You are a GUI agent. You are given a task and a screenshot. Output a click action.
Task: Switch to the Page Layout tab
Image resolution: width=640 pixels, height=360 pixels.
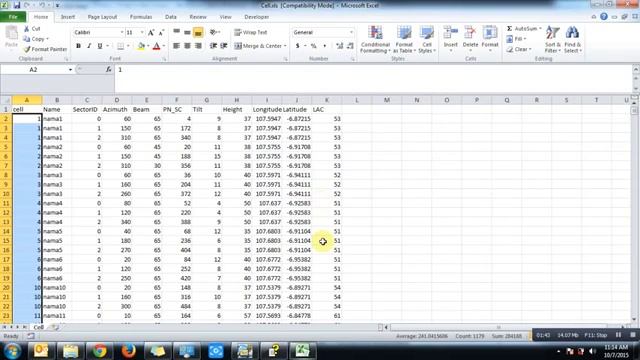(102, 17)
